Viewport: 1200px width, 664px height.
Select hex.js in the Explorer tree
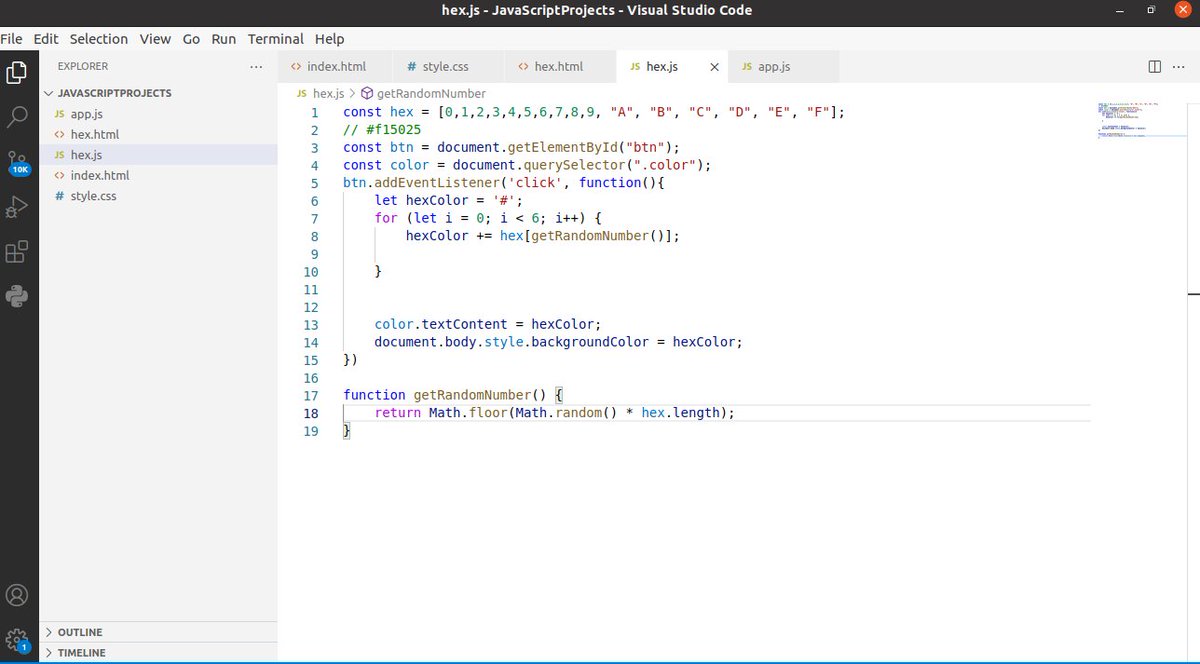click(86, 155)
